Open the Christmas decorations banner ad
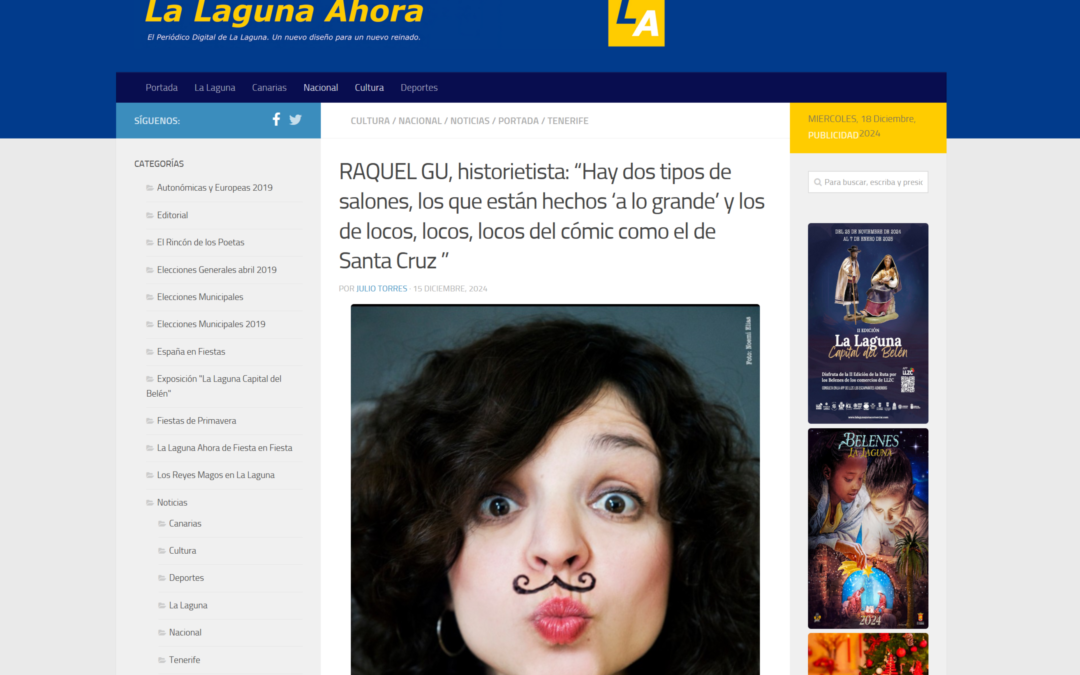 (x=868, y=654)
